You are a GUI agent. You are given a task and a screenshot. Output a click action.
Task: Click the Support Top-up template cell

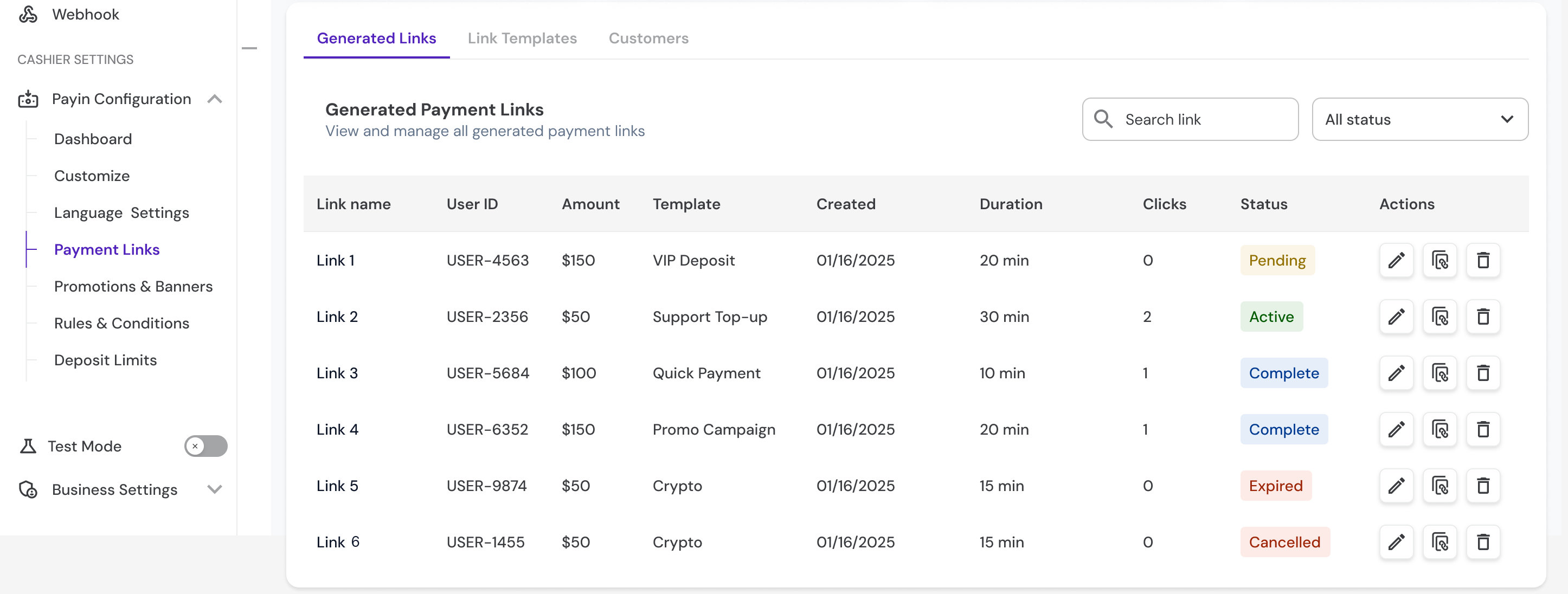coord(710,317)
